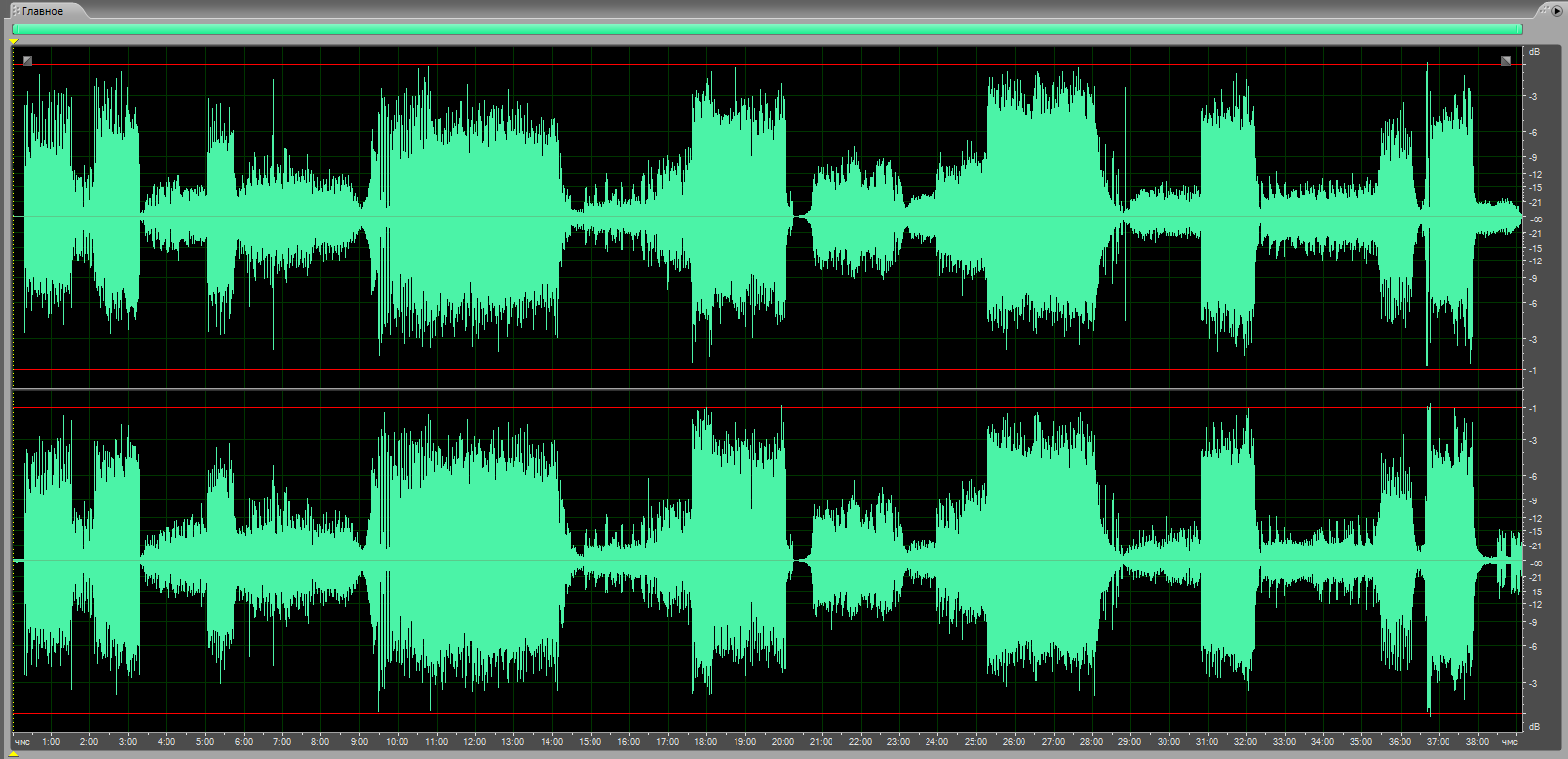This screenshot has width=1568, height=759.
Task: Click the 1:00 mark on the time ruler
Action: tap(51, 742)
